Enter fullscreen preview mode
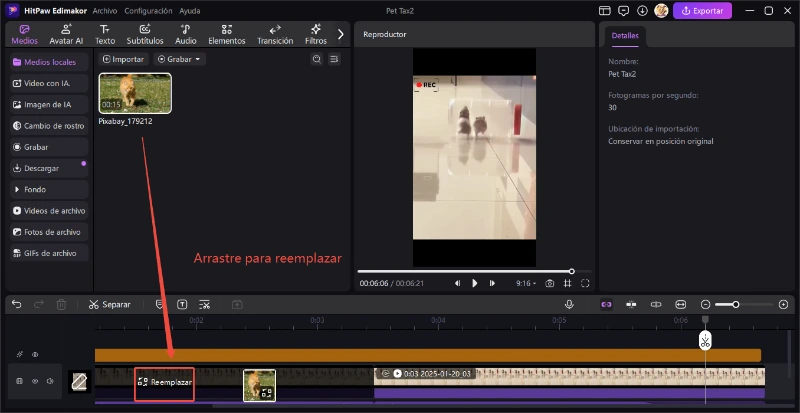 (585, 283)
